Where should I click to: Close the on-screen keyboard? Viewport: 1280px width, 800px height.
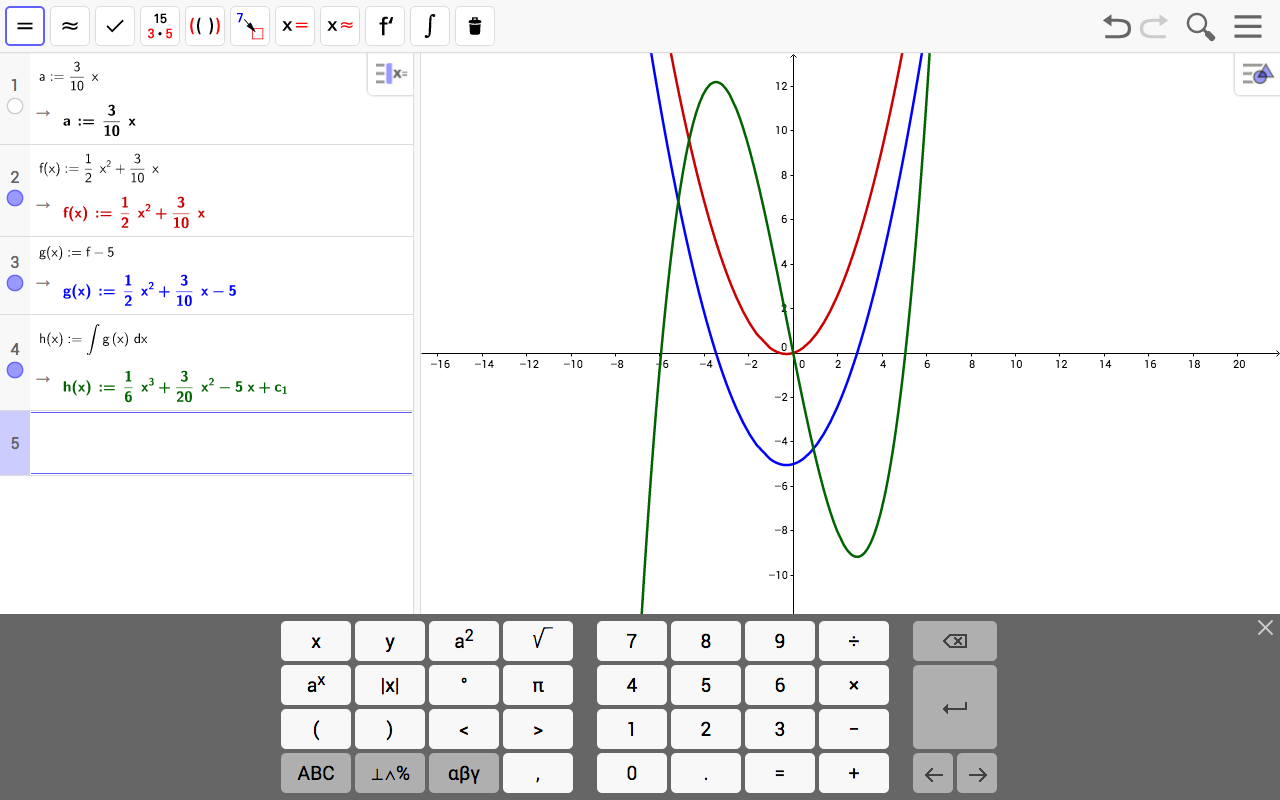[x=1265, y=627]
